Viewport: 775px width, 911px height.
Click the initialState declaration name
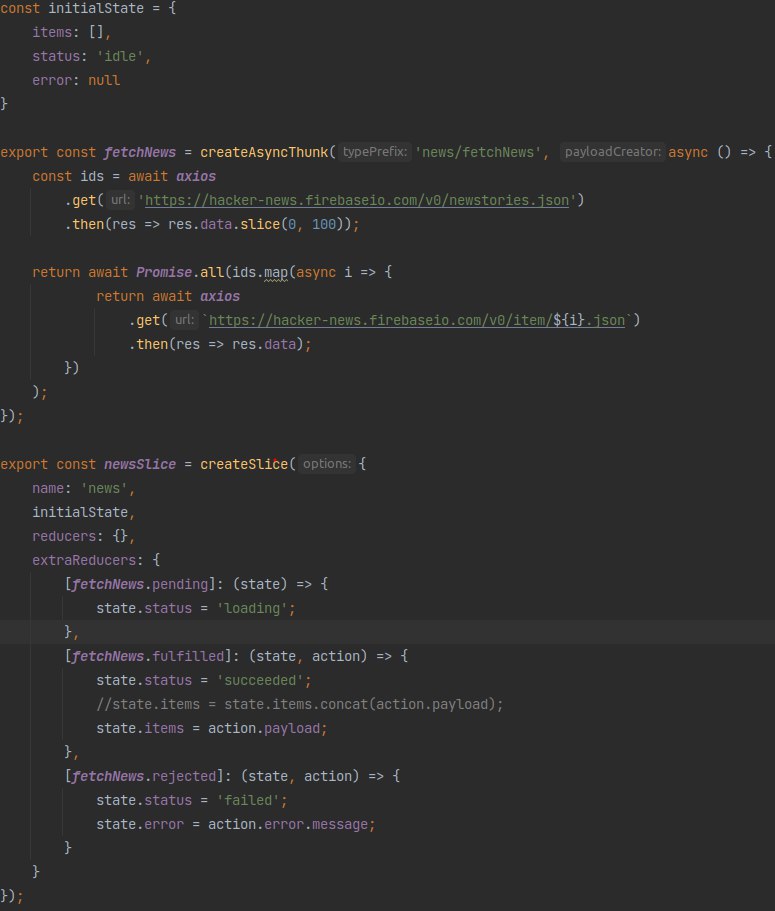coord(96,9)
